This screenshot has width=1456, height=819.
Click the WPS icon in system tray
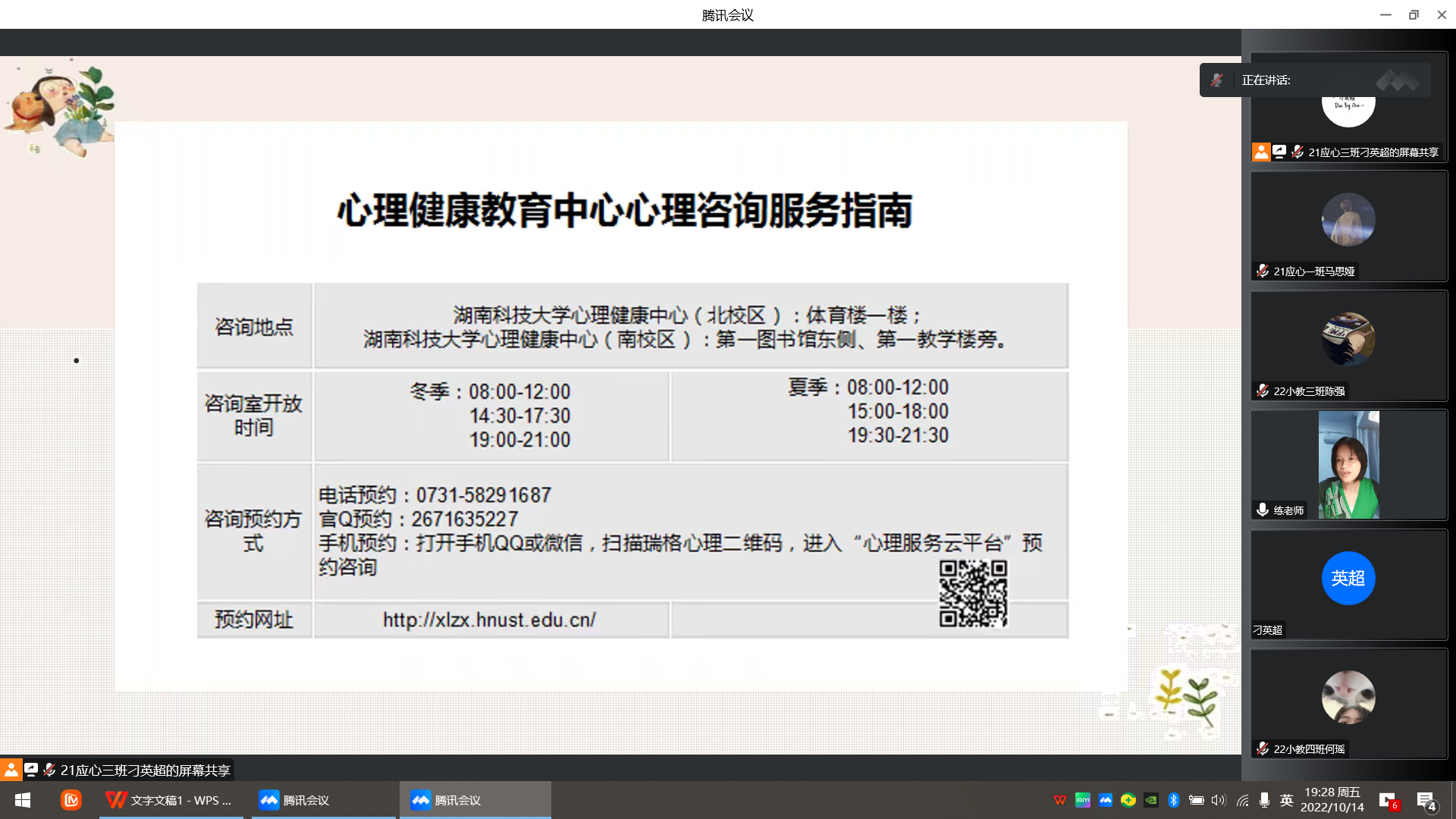pos(1059,800)
